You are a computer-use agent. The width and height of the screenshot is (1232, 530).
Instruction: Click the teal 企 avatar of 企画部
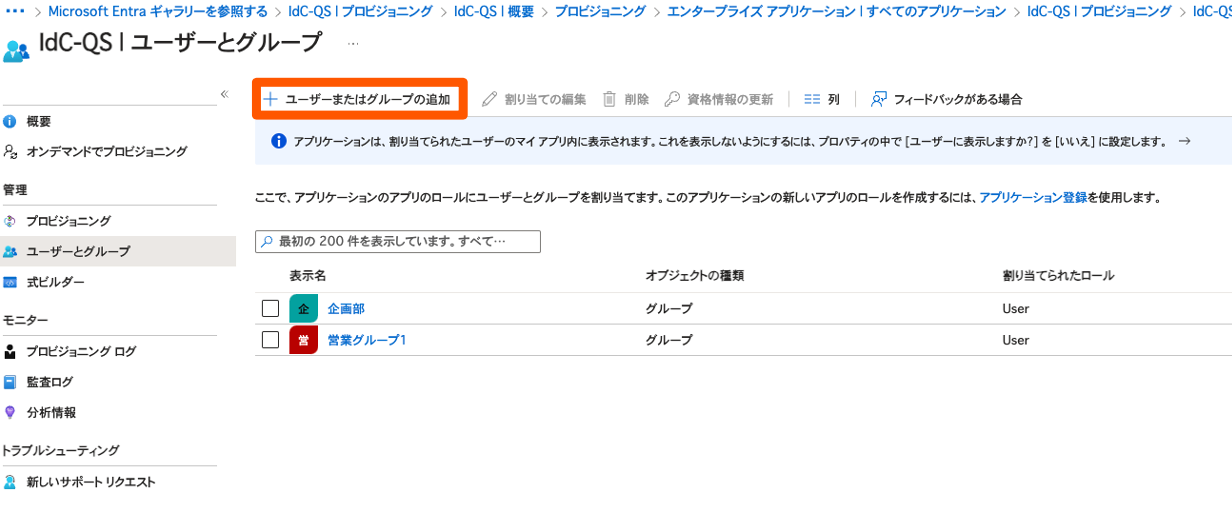pyautogui.click(x=303, y=309)
